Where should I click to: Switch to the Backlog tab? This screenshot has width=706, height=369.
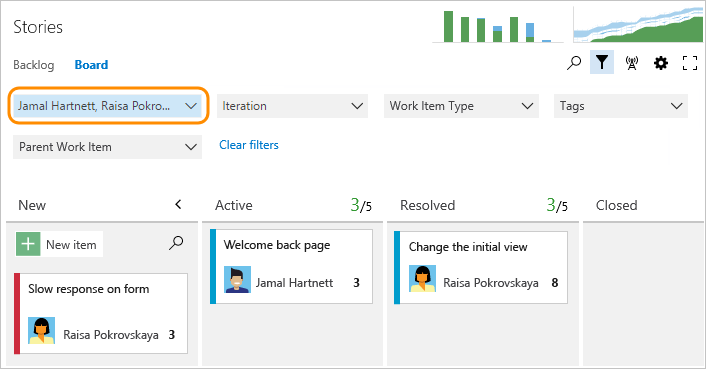point(34,65)
